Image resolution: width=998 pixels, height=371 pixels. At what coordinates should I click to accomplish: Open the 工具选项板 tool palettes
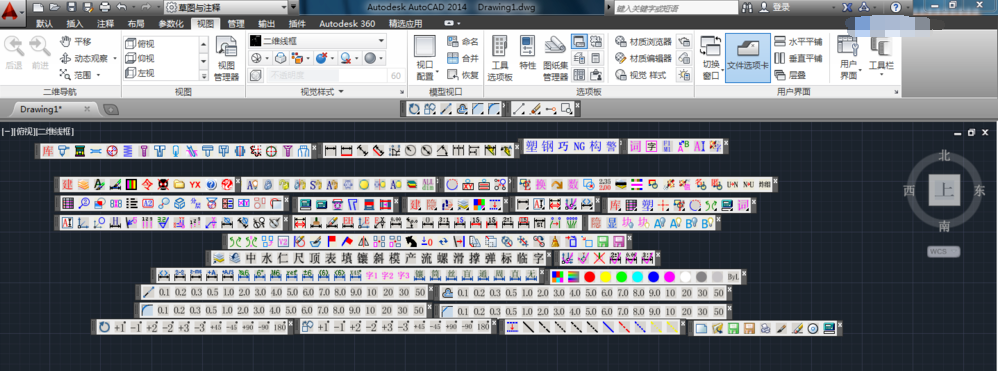[500, 59]
